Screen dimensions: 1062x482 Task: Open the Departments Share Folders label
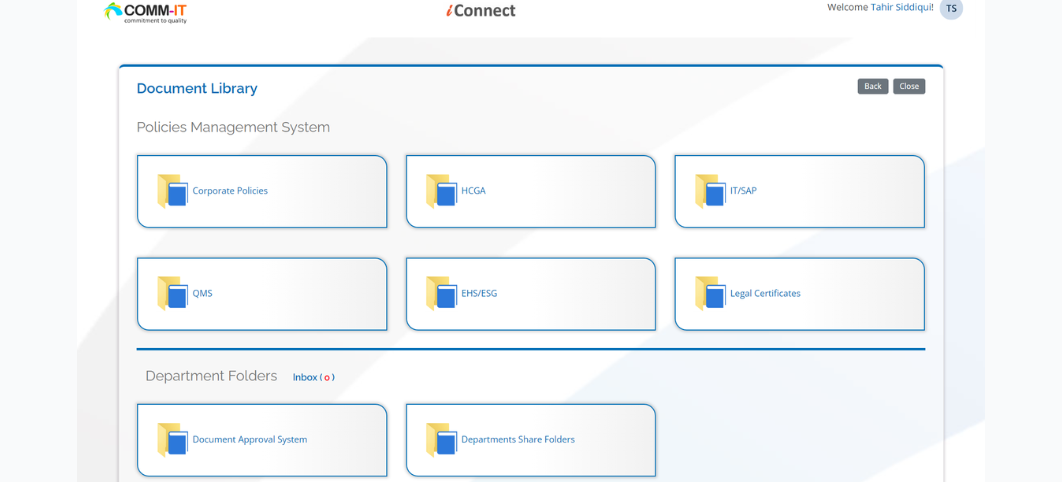[x=518, y=440]
